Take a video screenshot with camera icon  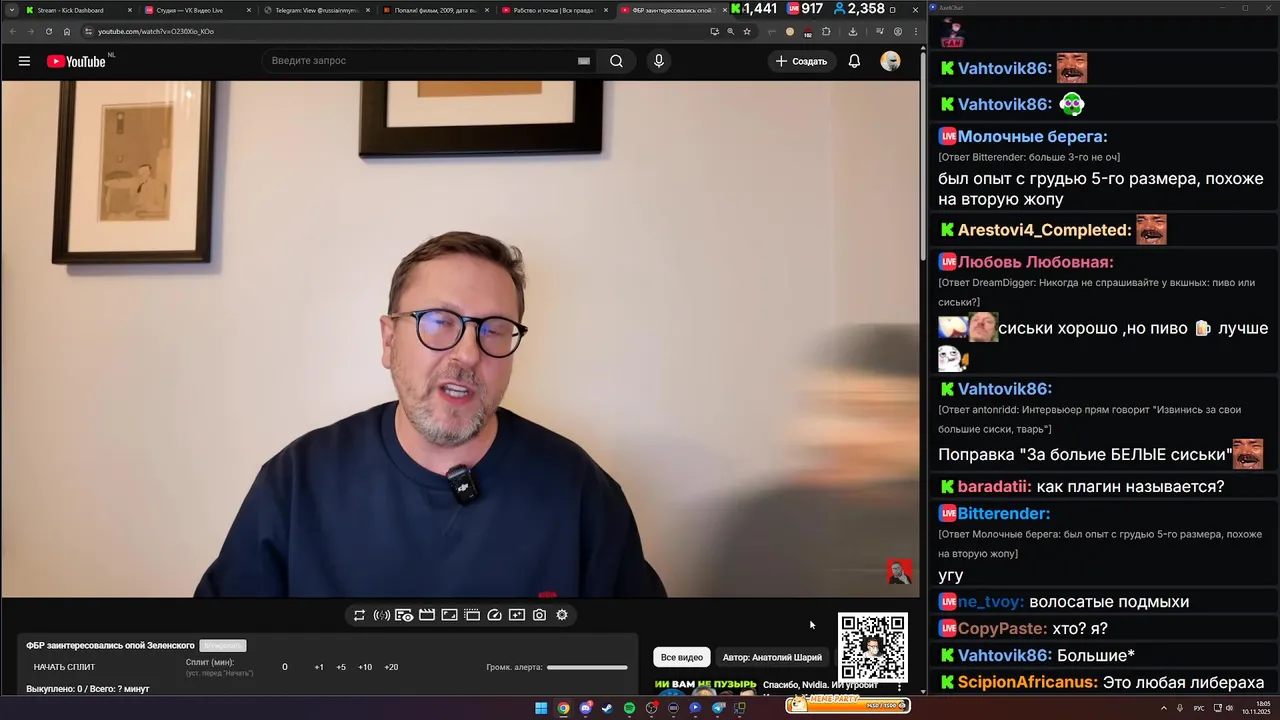click(x=539, y=615)
